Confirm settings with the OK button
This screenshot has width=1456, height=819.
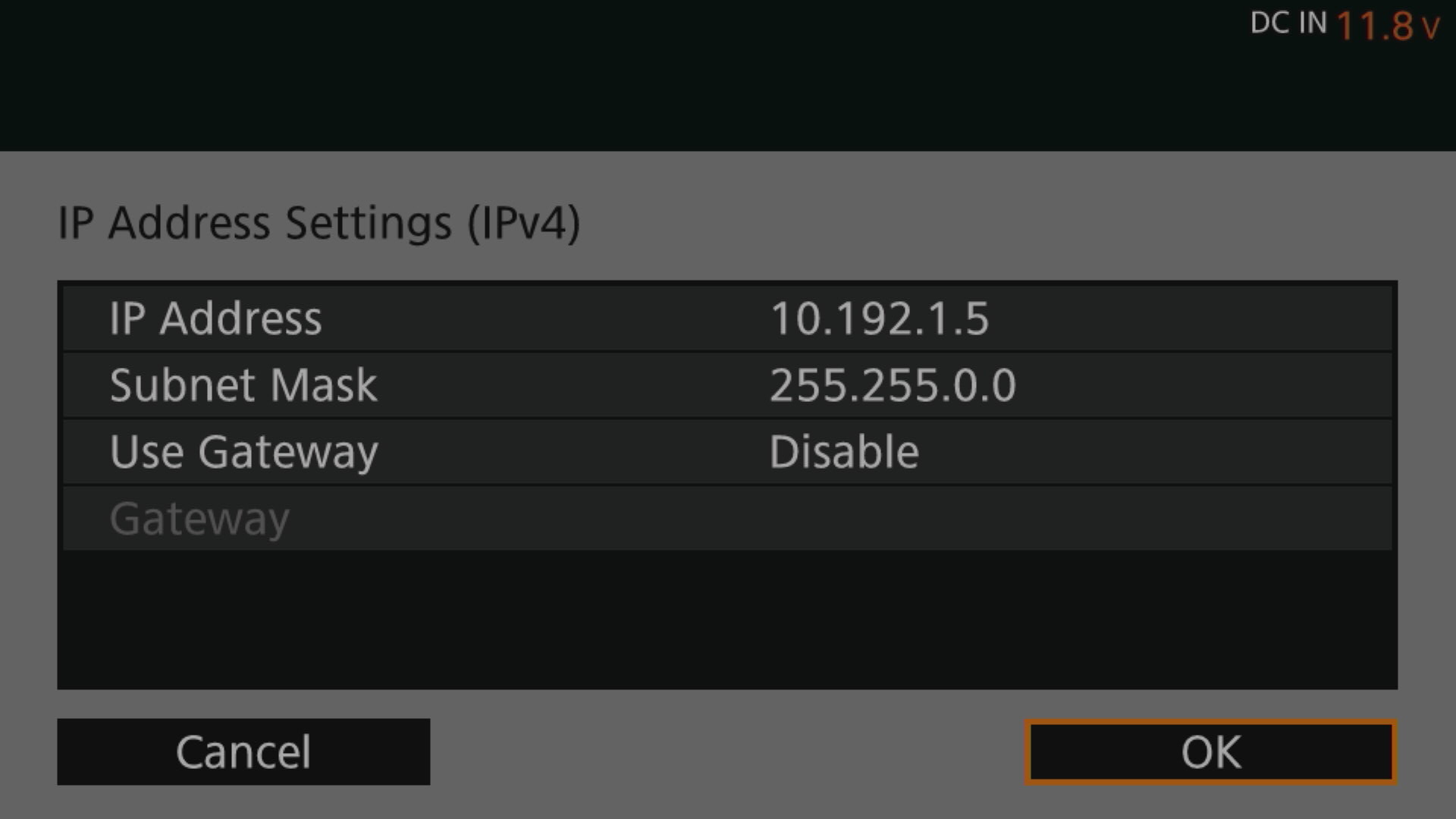point(1210,752)
